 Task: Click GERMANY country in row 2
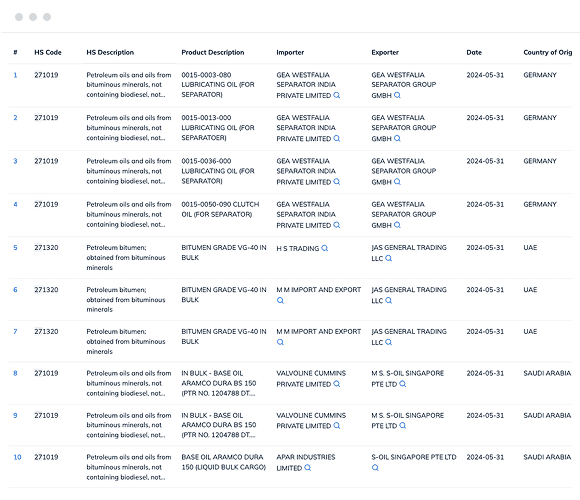click(540, 118)
